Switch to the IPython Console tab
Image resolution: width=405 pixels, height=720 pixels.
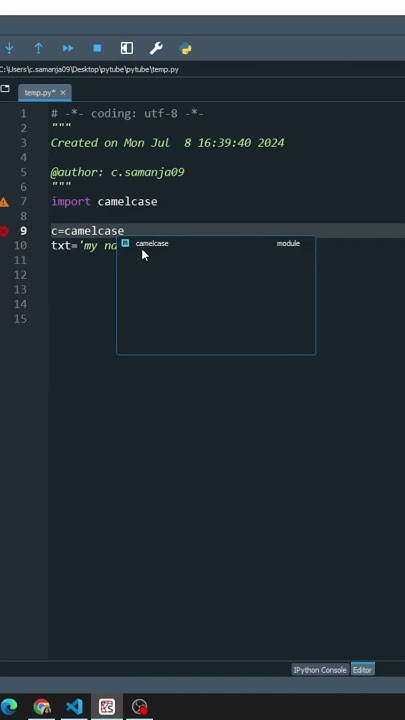320,670
